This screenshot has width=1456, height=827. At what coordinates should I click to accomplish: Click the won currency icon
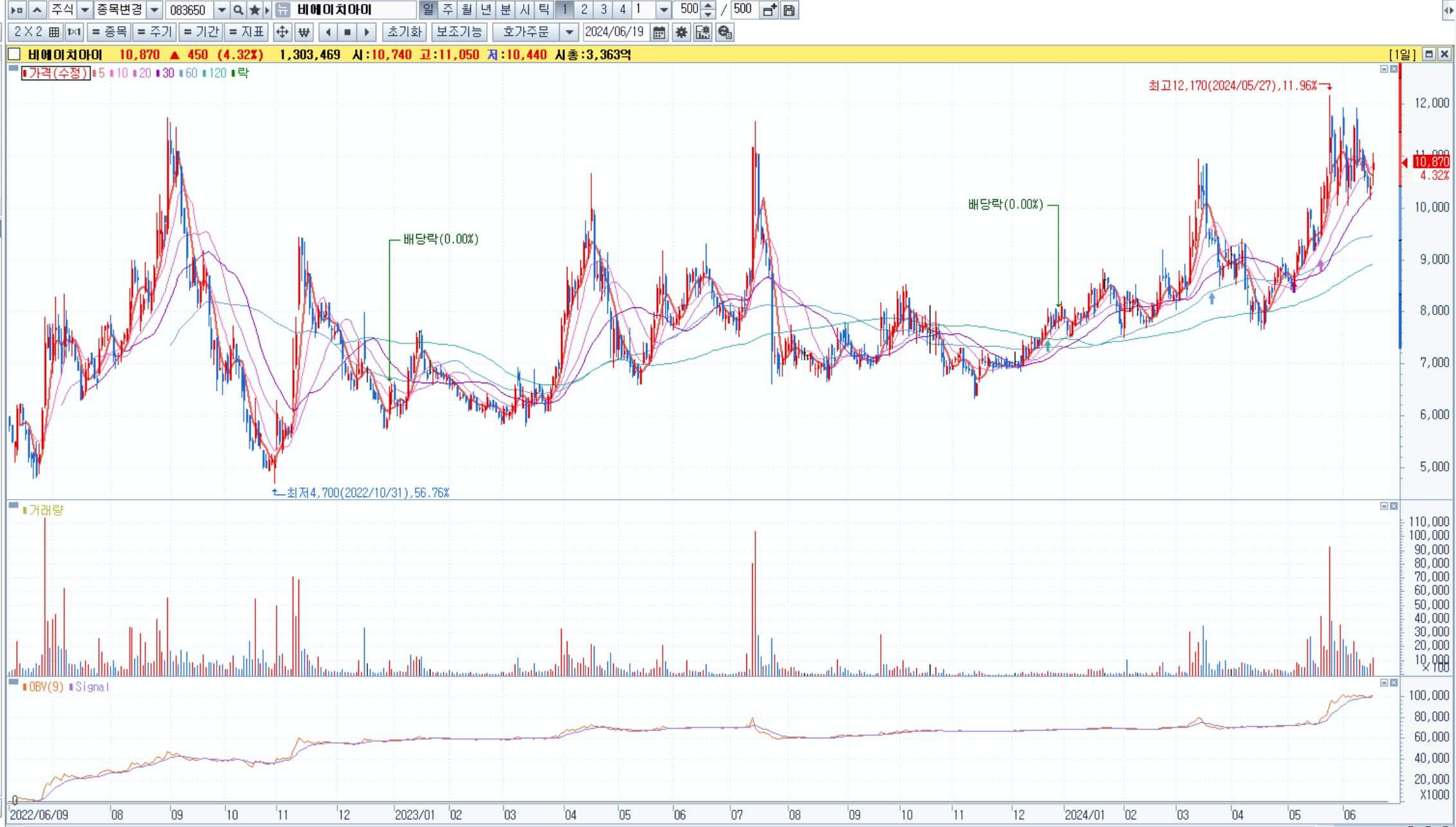(x=304, y=32)
